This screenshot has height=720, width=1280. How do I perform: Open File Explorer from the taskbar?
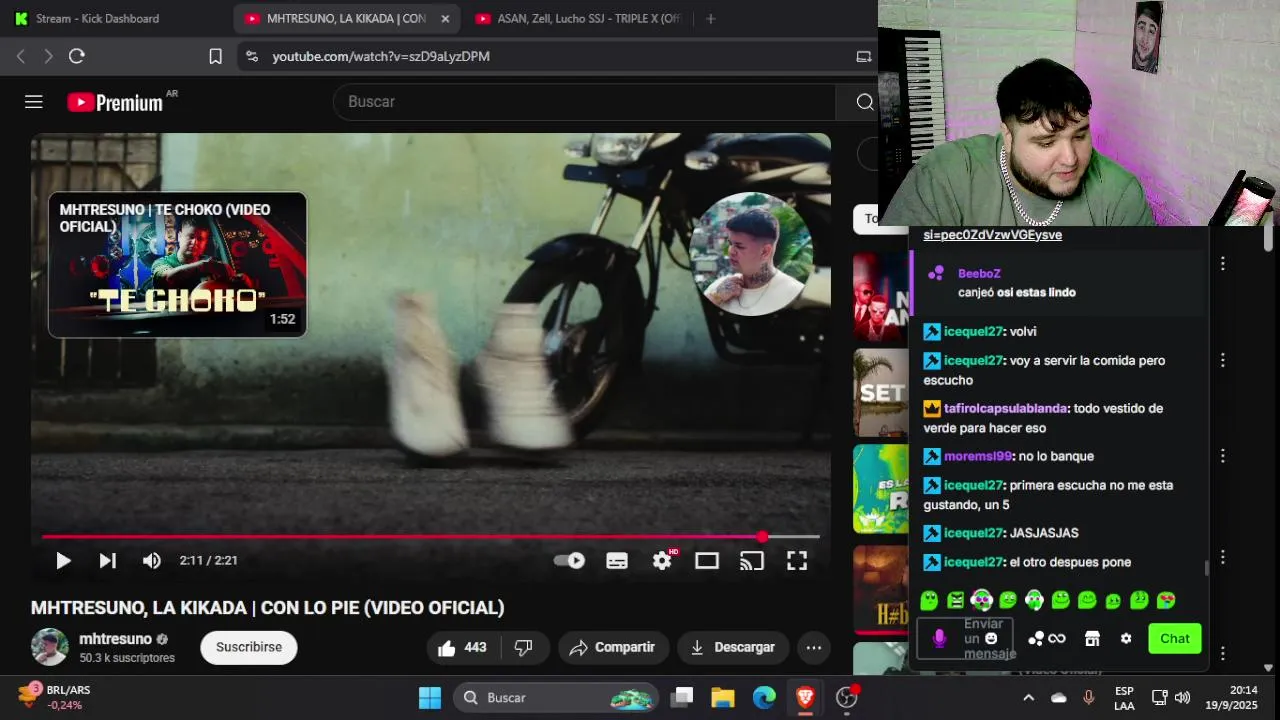(723, 697)
